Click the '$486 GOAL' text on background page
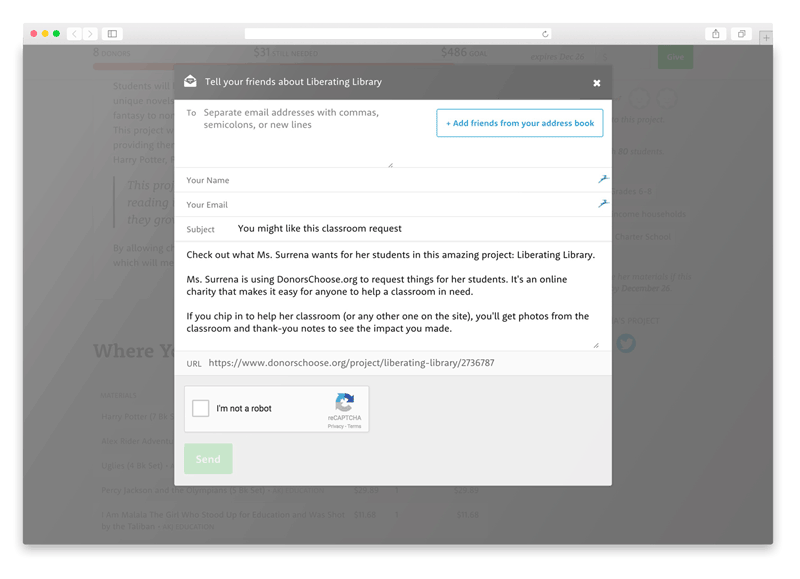The width and height of the screenshot is (800, 579). point(464,52)
